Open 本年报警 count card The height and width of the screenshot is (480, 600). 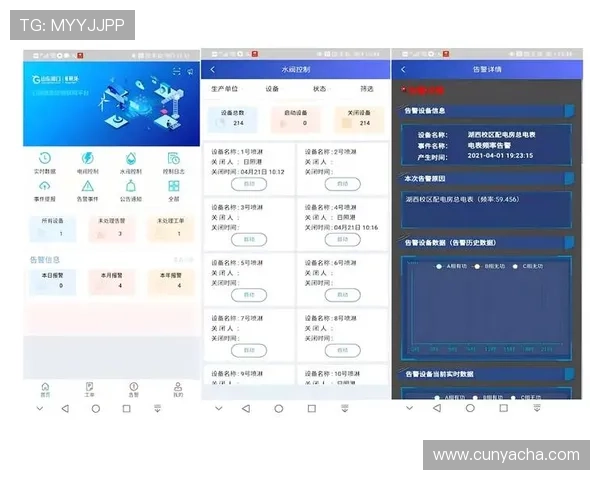[171, 282]
